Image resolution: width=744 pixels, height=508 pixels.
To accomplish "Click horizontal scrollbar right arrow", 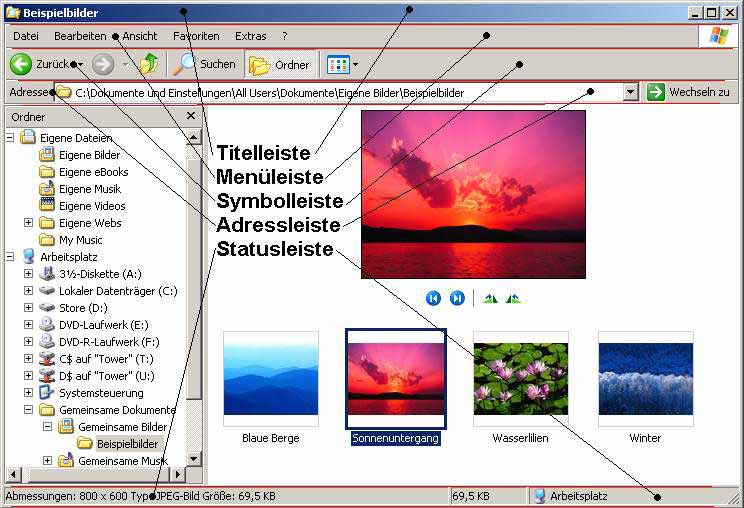I will (x=178, y=474).
